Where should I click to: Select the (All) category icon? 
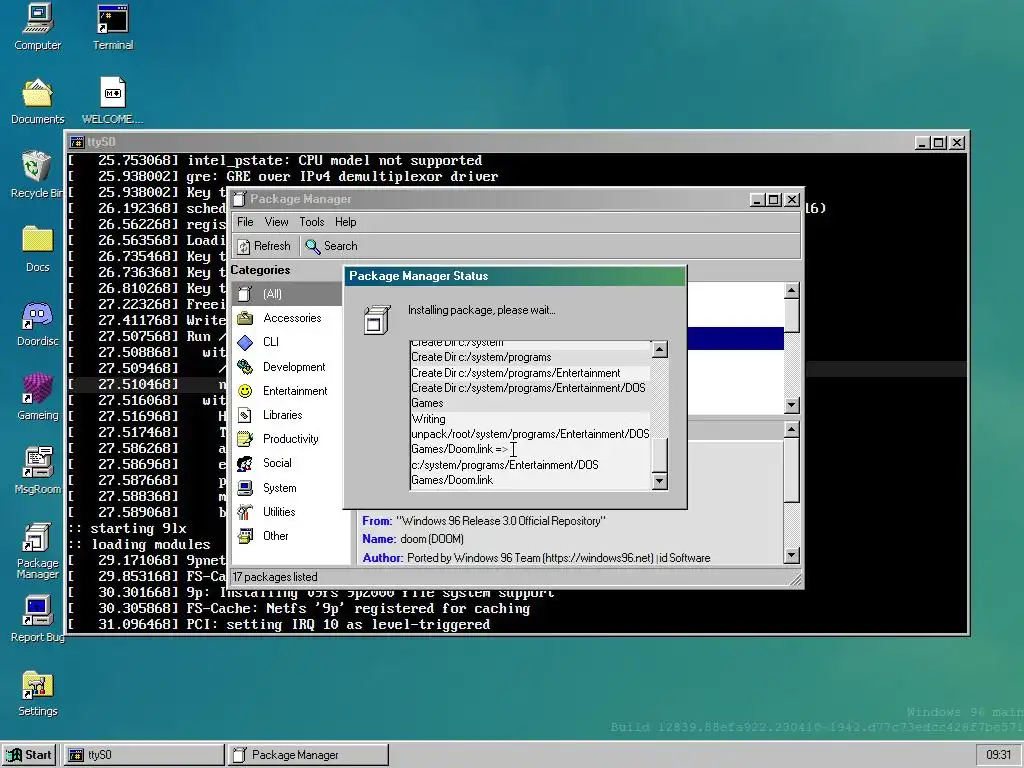tap(245, 294)
